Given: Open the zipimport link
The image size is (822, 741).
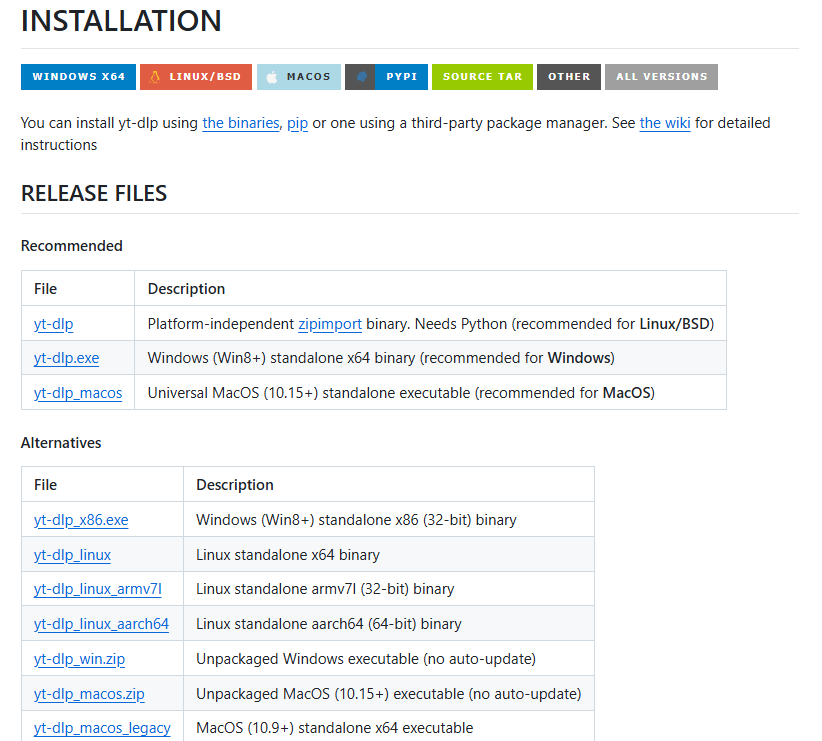Looking at the screenshot, I should 330,324.
